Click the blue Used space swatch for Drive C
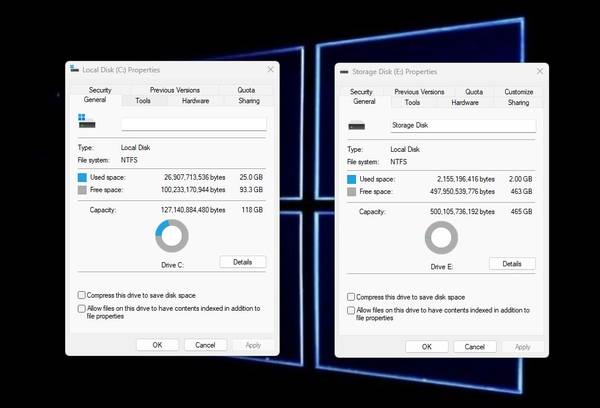Screen dimensions: 600x408 [83, 177]
